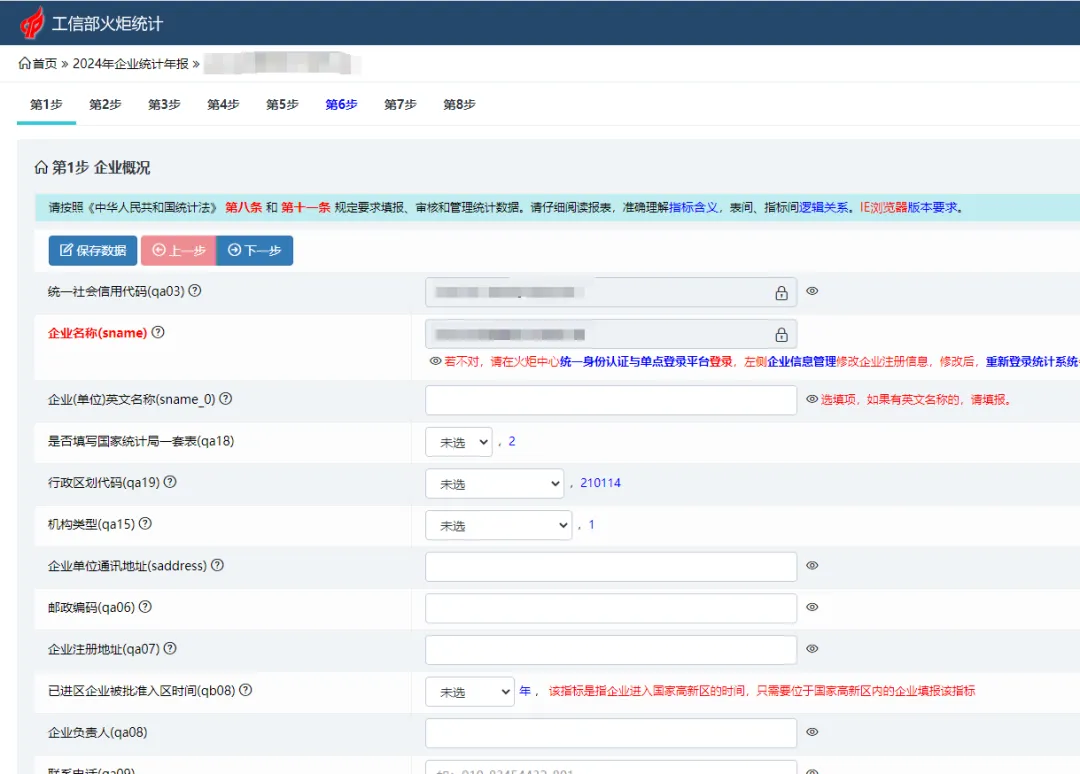
Task: Click the 保存数据 button
Action: coord(93,250)
